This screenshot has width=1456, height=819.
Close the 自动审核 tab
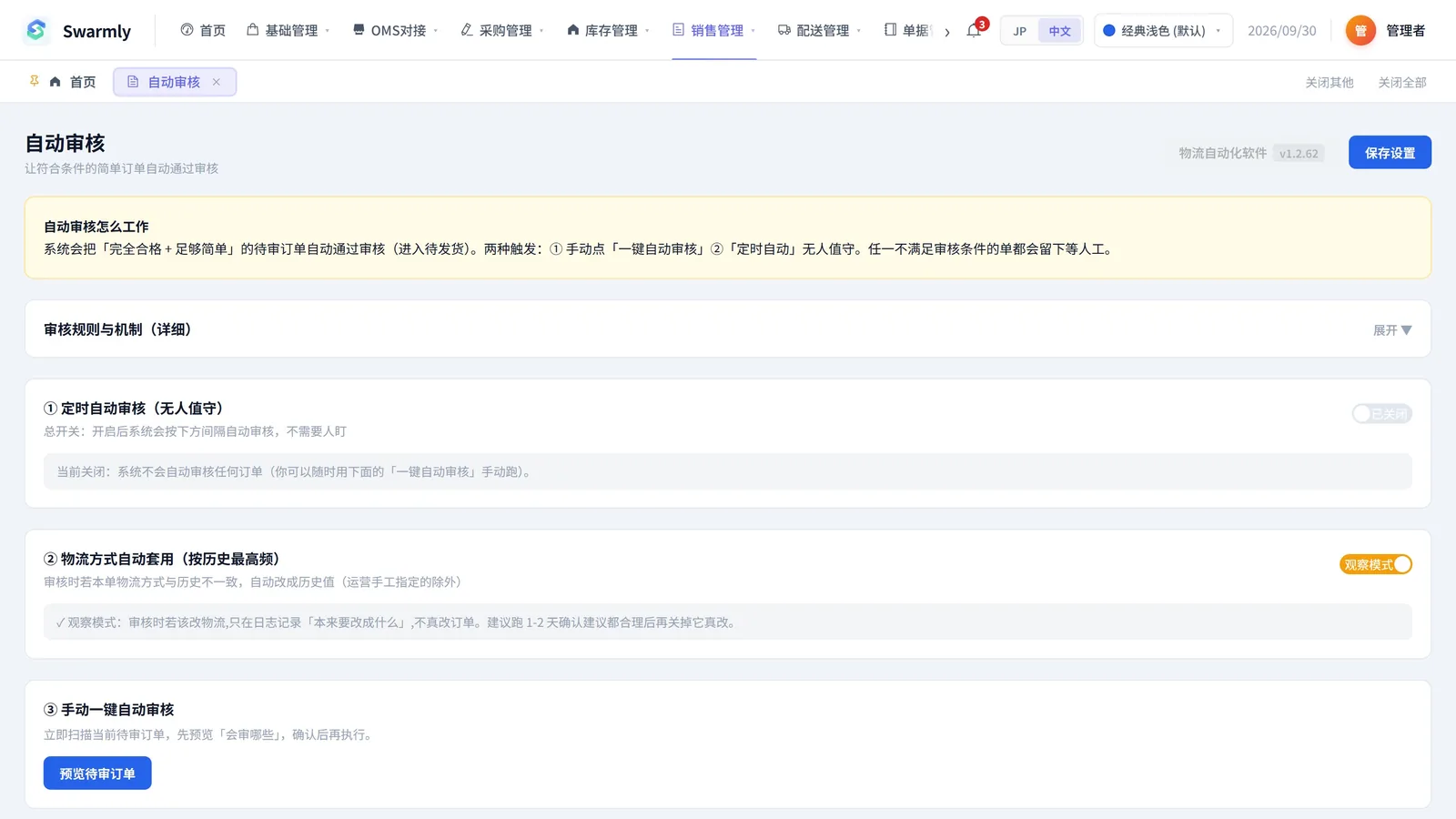[x=217, y=82]
